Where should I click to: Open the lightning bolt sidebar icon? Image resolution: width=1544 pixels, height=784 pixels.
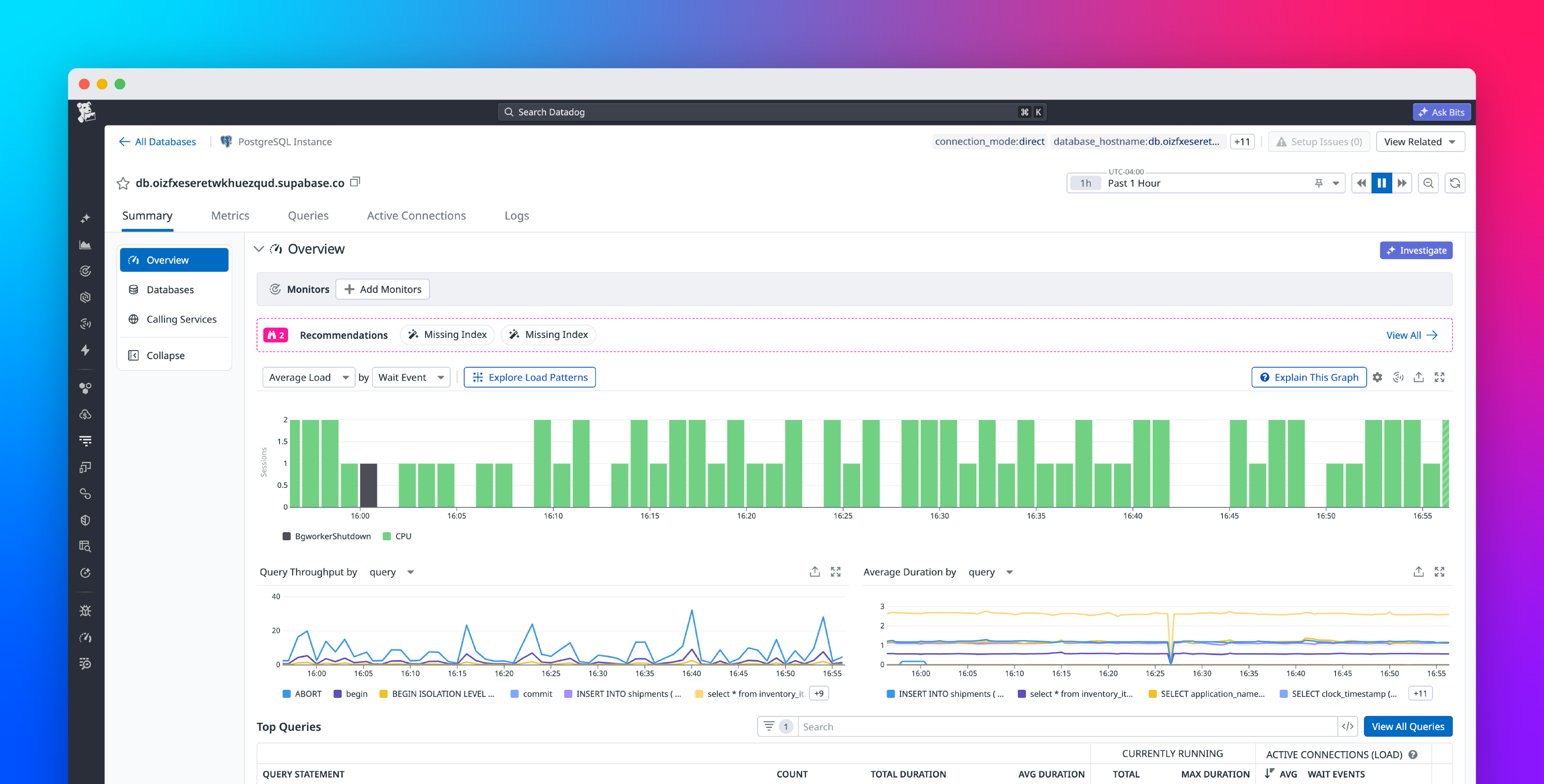[86, 350]
